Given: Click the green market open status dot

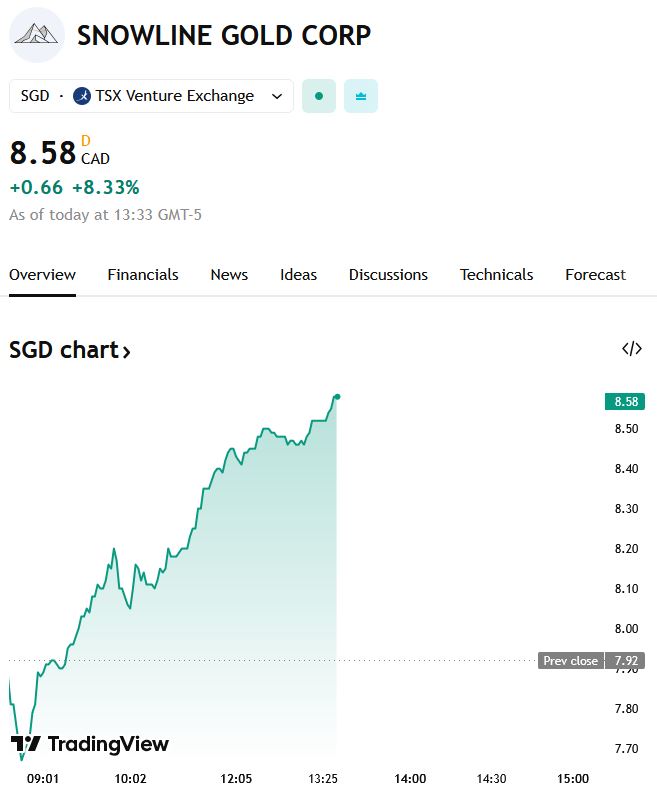Looking at the screenshot, I should pos(319,96).
